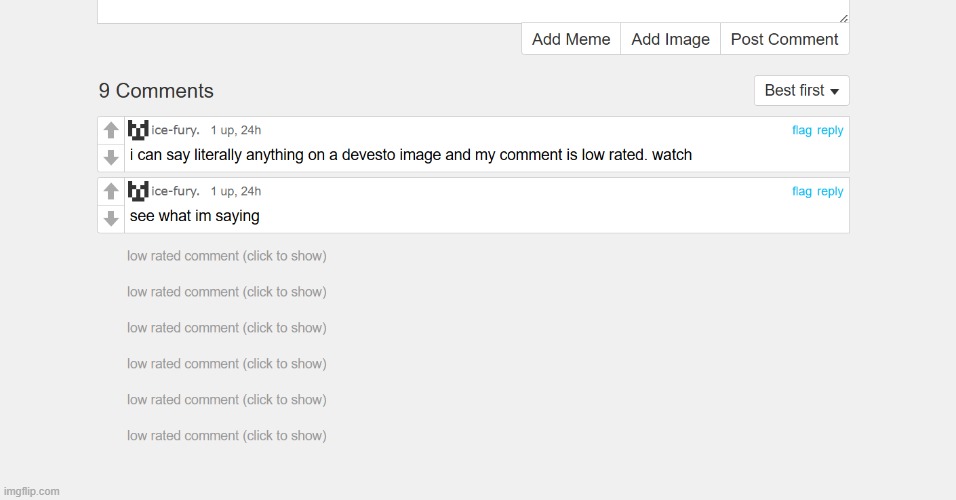Viewport: 956px width, 500px height.
Task: Open ice-fury username on first comment
Action: coord(176,131)
